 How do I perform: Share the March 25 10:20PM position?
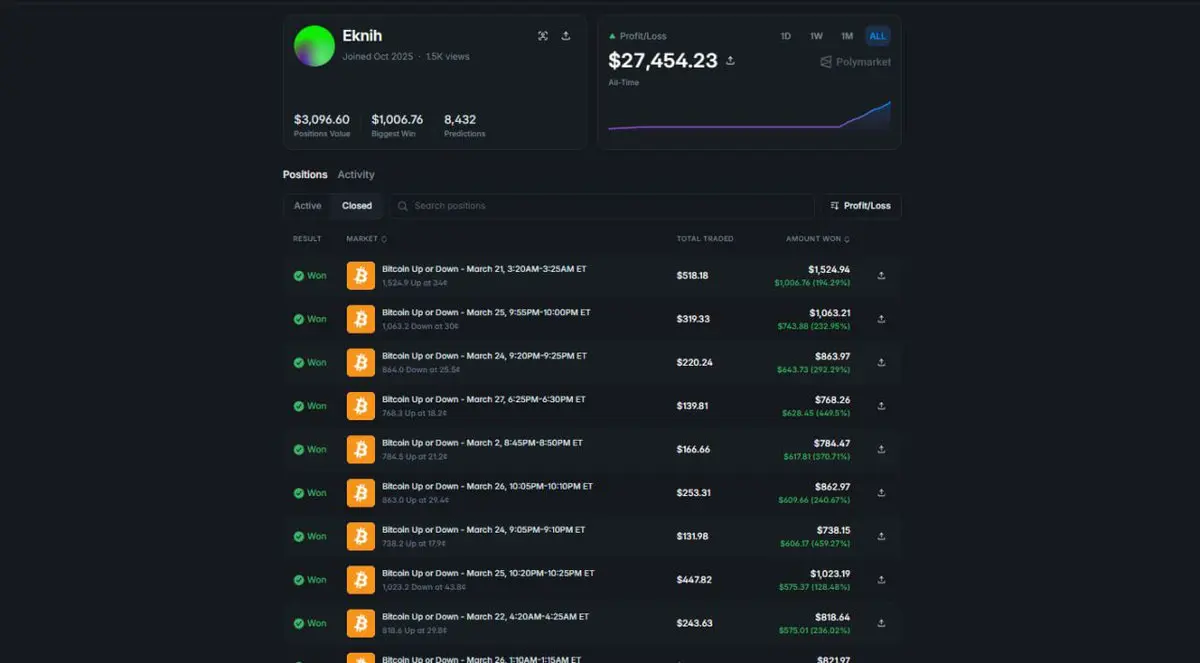(881, 580)
